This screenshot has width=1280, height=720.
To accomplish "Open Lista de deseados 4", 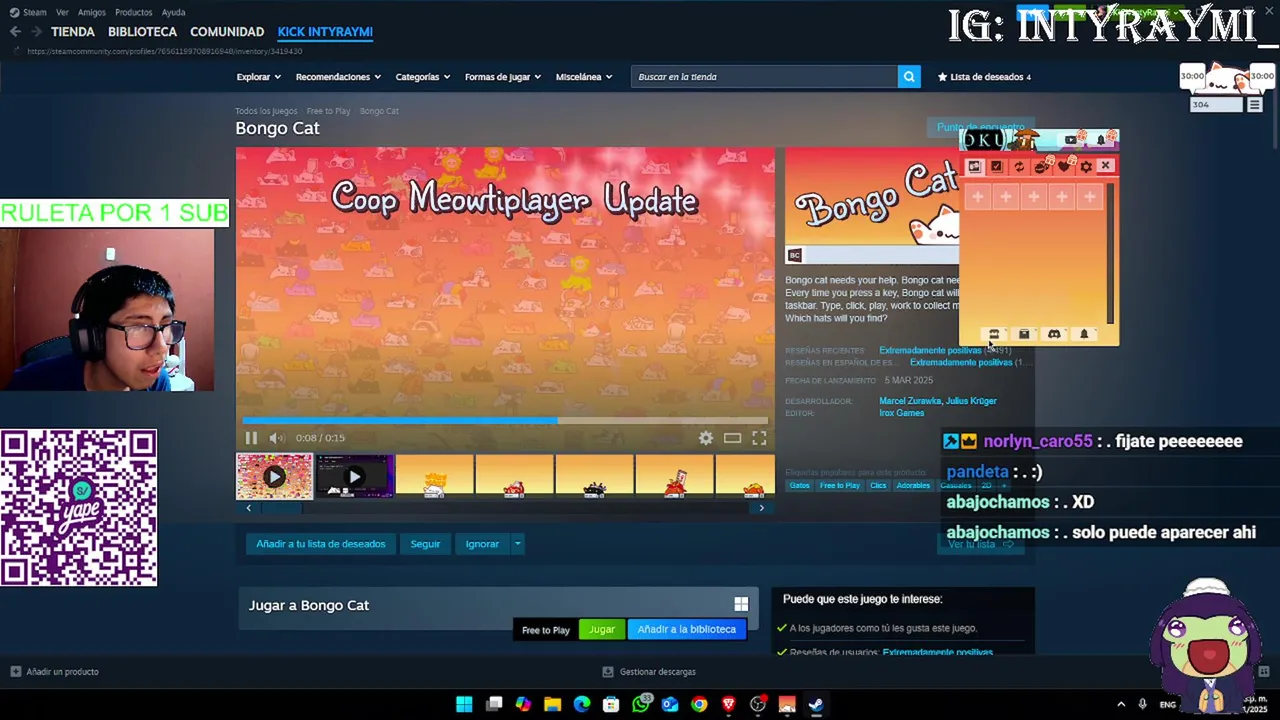I will (984, 77).
